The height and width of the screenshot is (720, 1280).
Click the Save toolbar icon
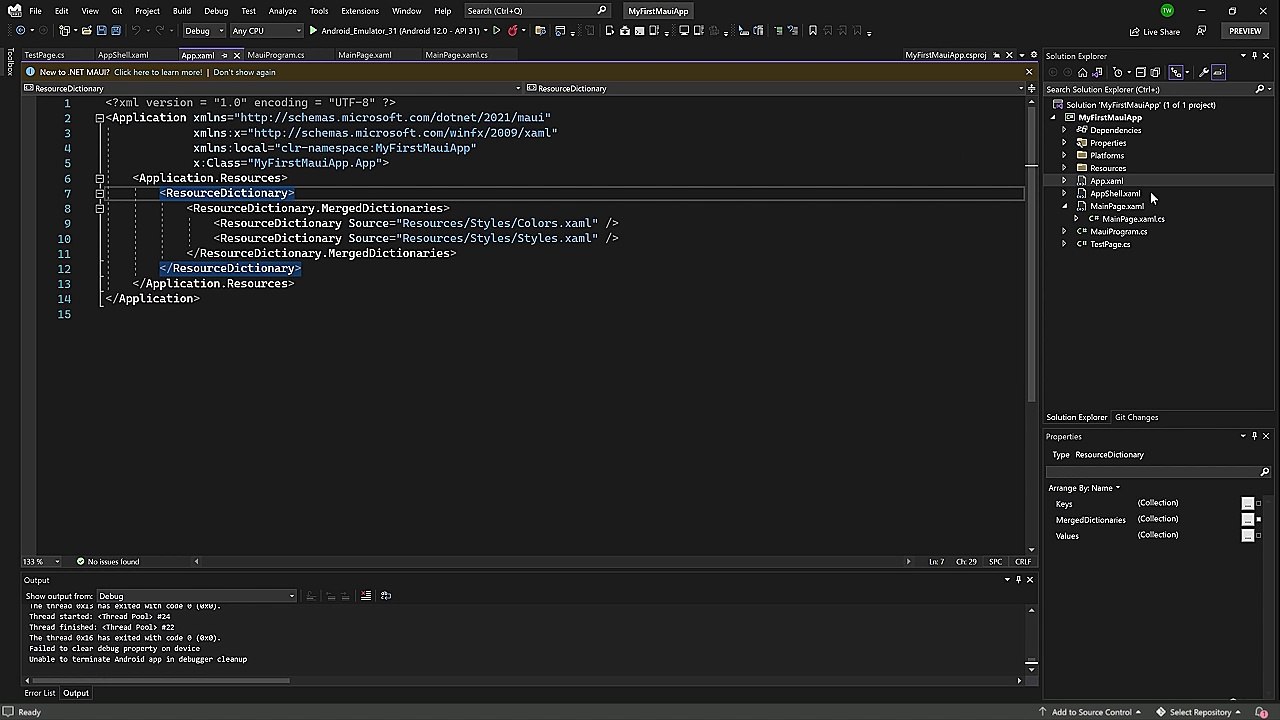pyautogui.click(x=101, y=31)
